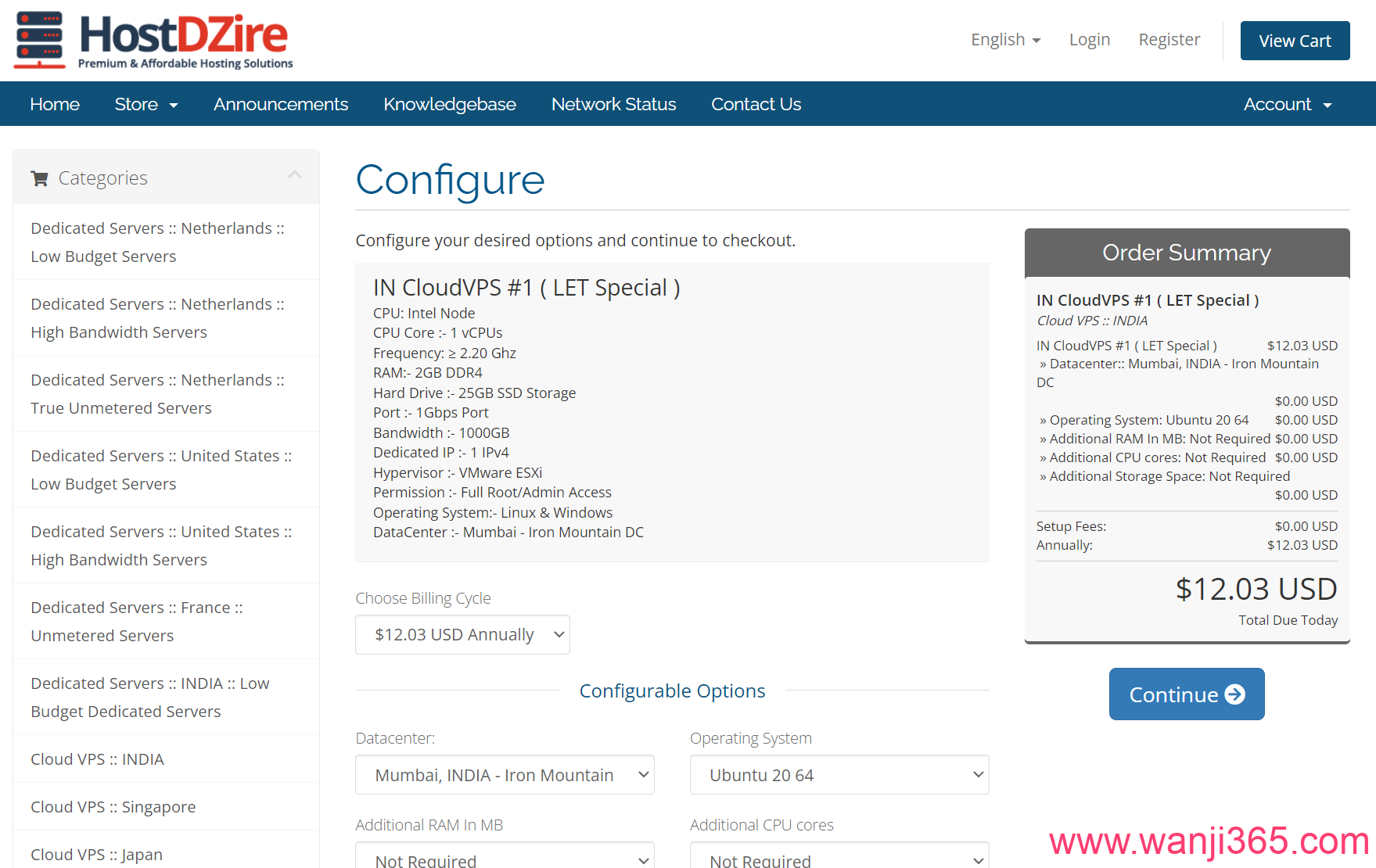Open the Operating System dropdown
Image resolution: width=1376 pixels, height=868 pixels.
[x=839, y=775]
